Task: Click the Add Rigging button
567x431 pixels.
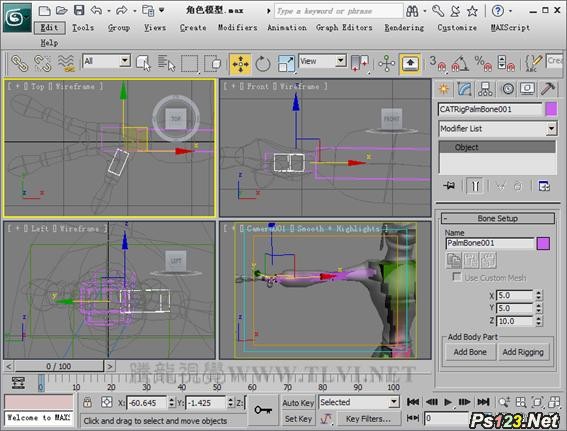Action: click(x=523, y=352)
